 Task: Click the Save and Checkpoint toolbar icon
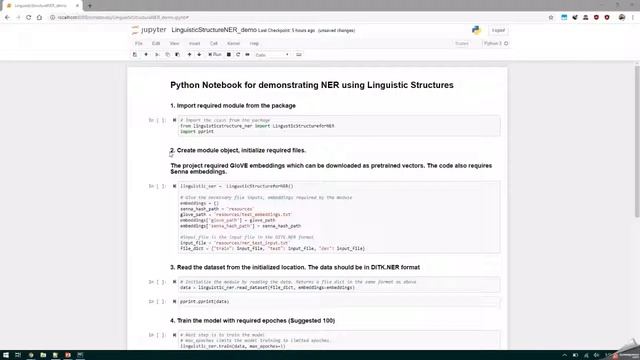click(x=135, y=54)
